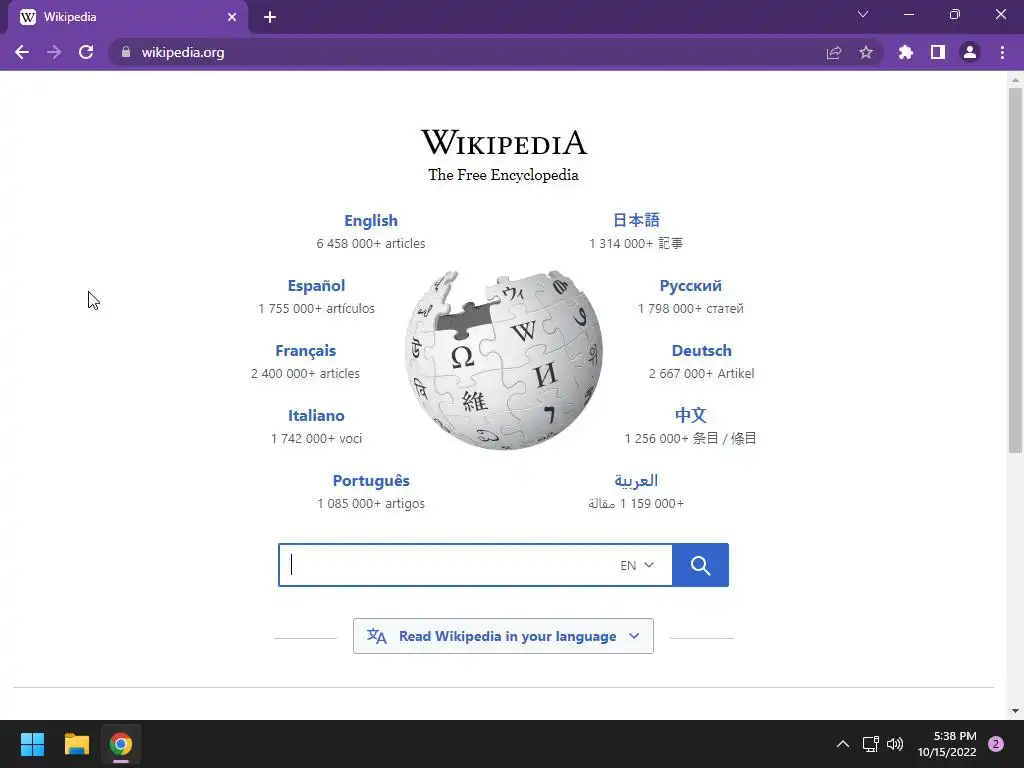1024x768 pixels.
Task: Open the Русский Wikipedia link
Action: (690, 286)
